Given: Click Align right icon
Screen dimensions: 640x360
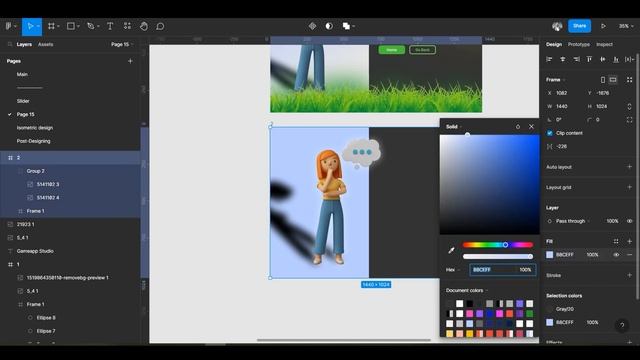Looking at the screenshot, I should pyautogui.click(x=576, y=60).
